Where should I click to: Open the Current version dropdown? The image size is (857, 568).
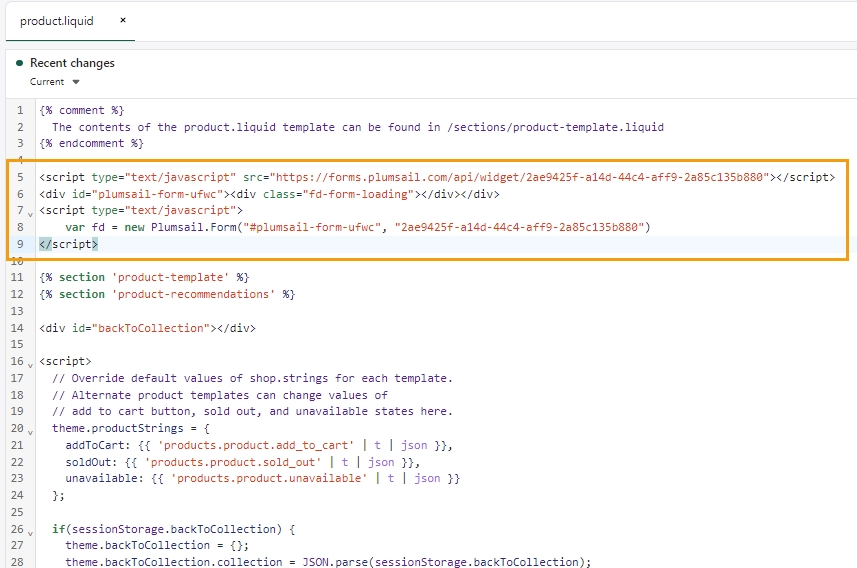tap(55, 82)
